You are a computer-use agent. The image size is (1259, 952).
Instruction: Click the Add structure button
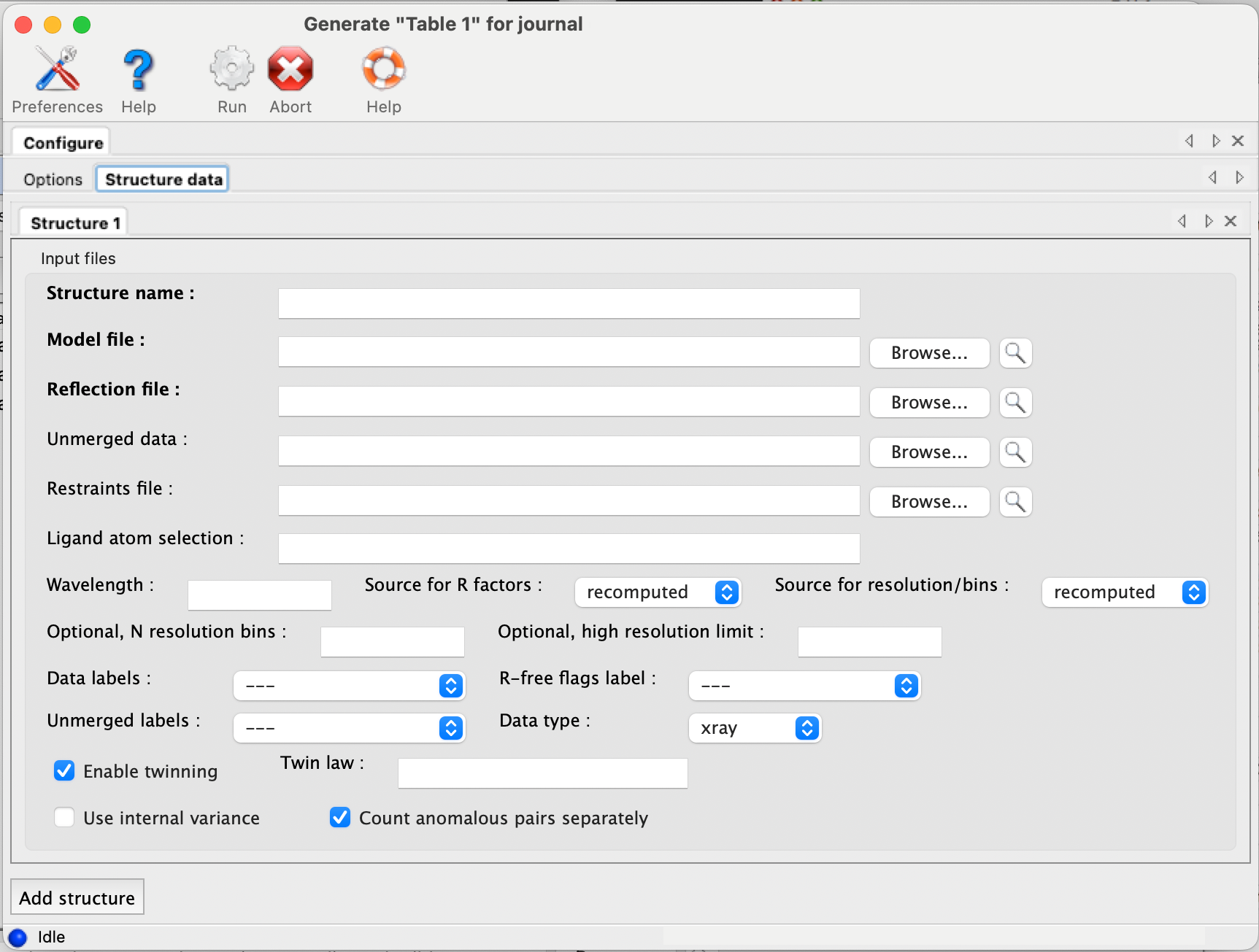(x=77, y=897)
